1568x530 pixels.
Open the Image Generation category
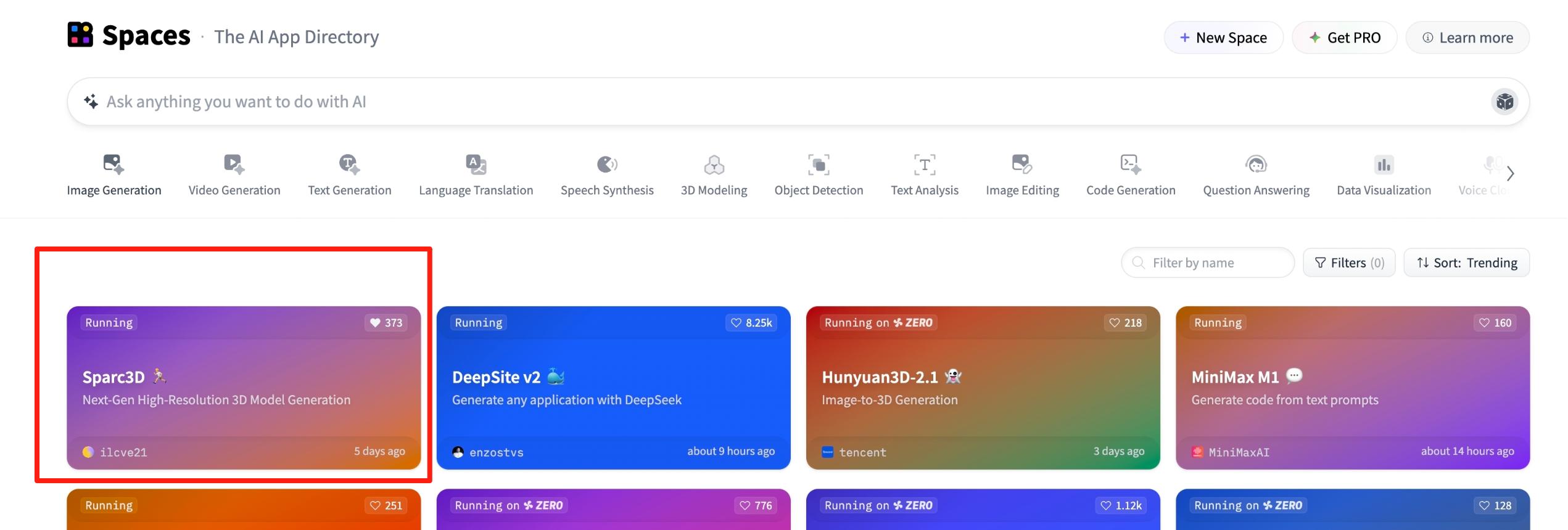coord(114,176)
